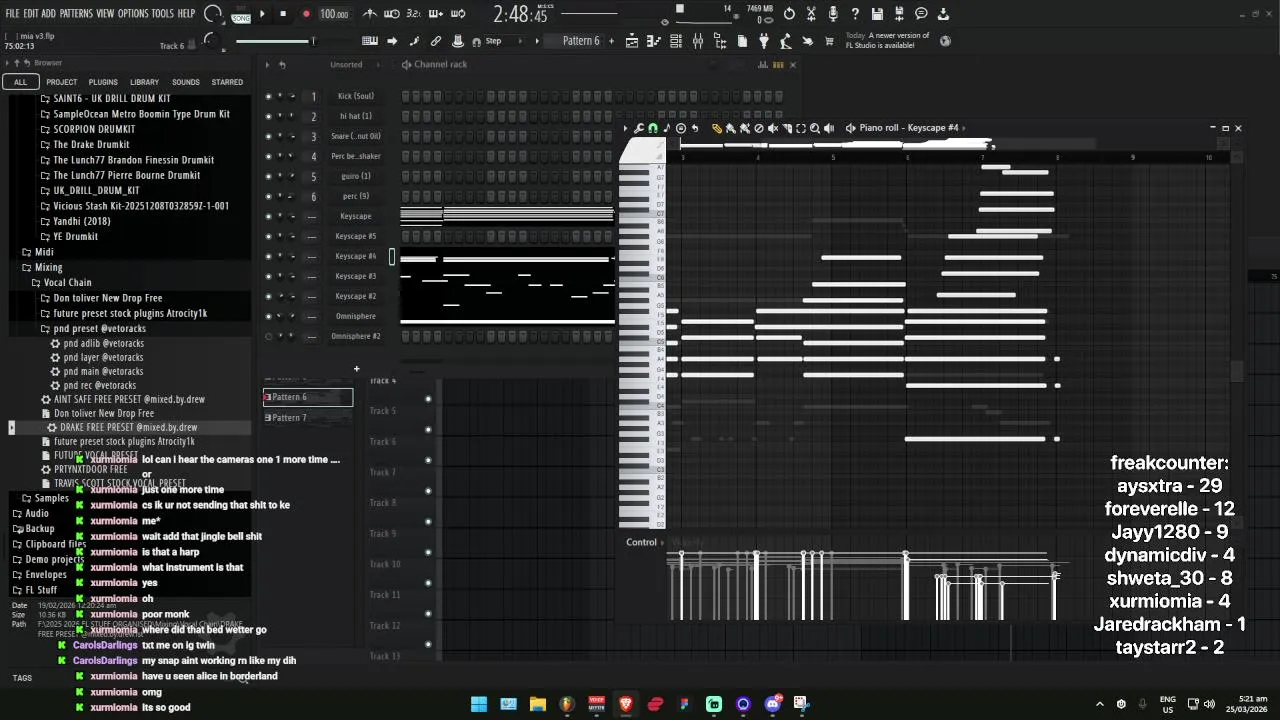This screenshot has height=720, width=1280.
Task: Open the TOOLS menu
Action: [163, 14]
